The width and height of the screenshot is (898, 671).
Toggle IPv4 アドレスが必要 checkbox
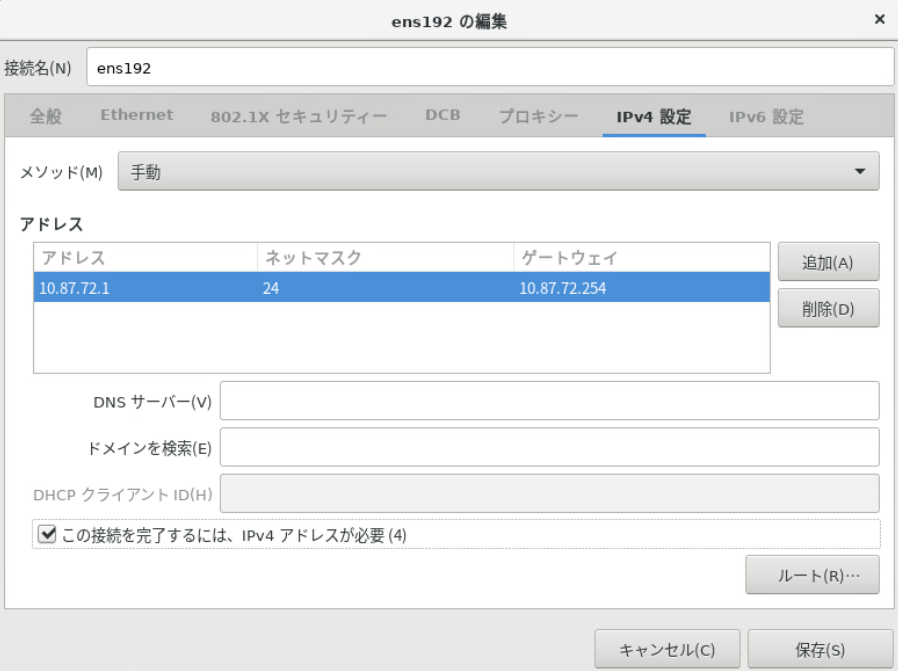47,534
